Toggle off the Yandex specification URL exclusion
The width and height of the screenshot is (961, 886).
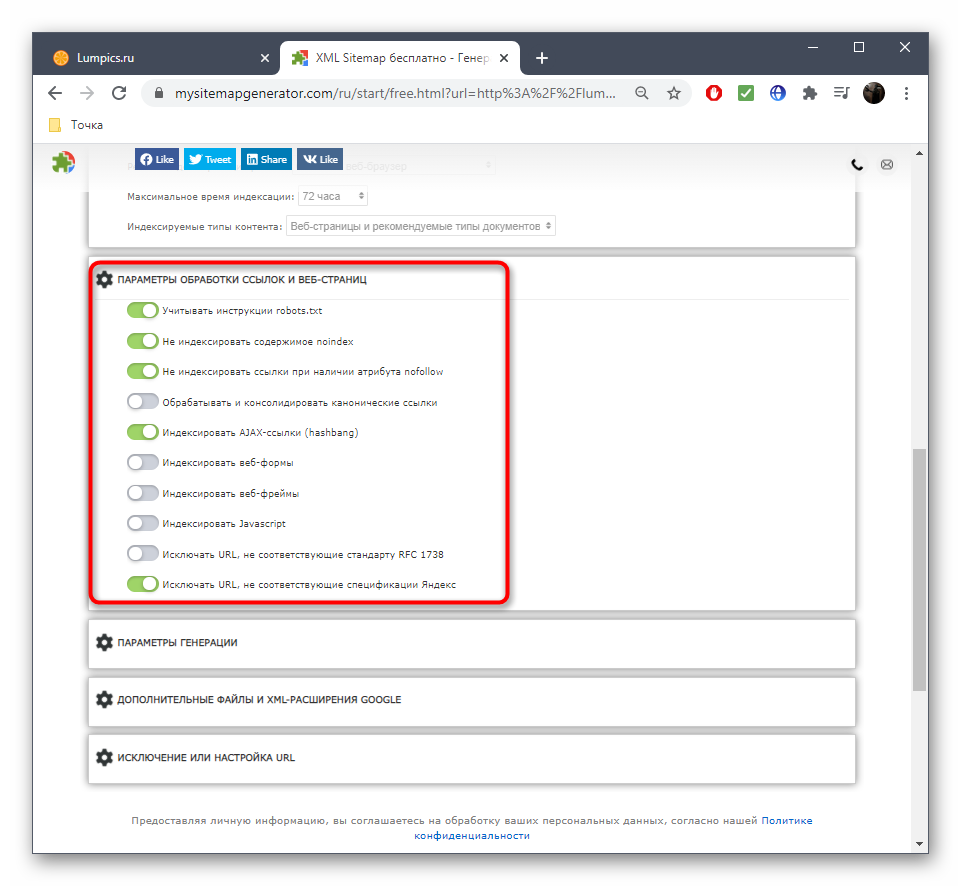pyautogui.click(x=143, y=584)
